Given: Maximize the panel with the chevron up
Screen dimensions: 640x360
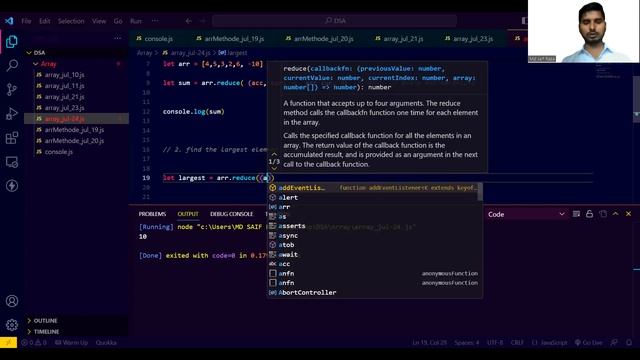Looking at the screenshot, I should tap(616, 214).
